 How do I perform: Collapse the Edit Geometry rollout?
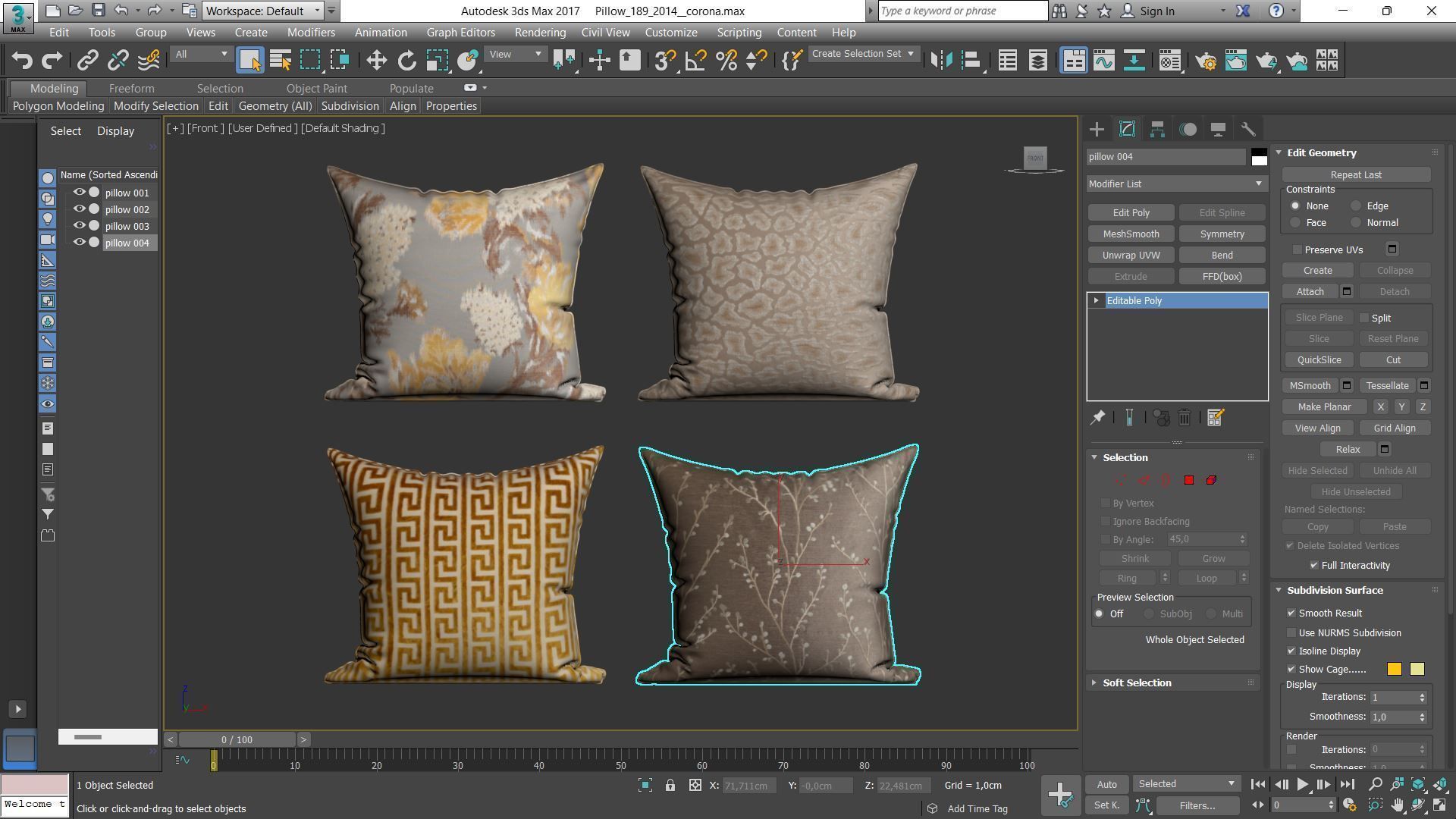pos(1321,152)
